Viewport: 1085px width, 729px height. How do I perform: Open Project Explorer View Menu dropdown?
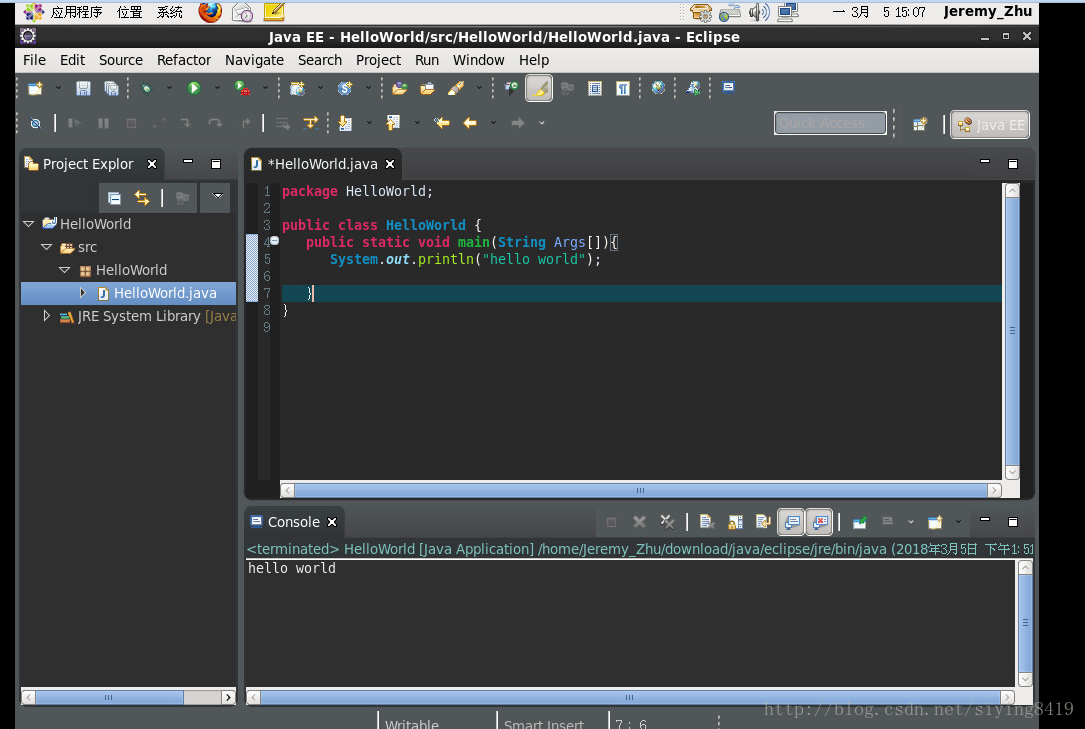(217, 197)
